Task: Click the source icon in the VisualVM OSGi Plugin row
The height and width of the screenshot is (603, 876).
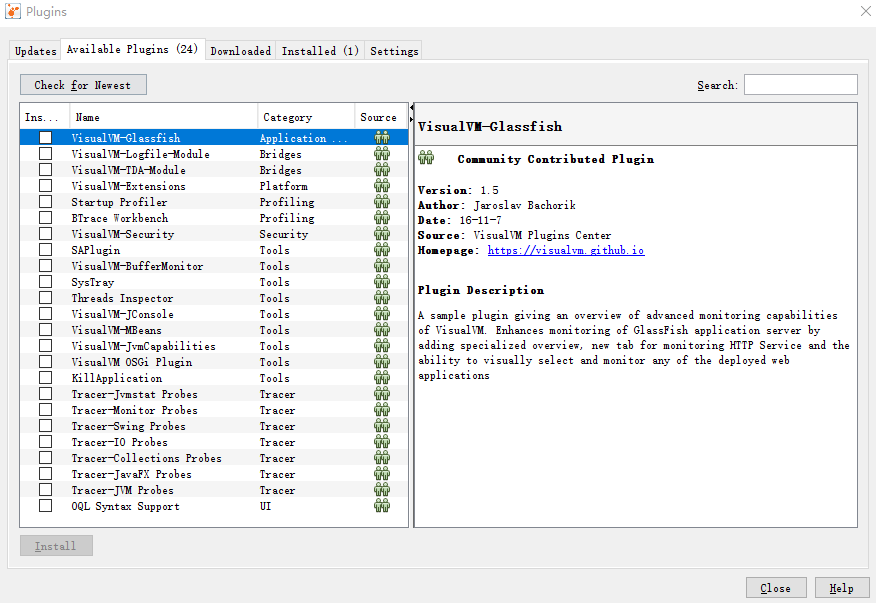Action: (382, 362)
